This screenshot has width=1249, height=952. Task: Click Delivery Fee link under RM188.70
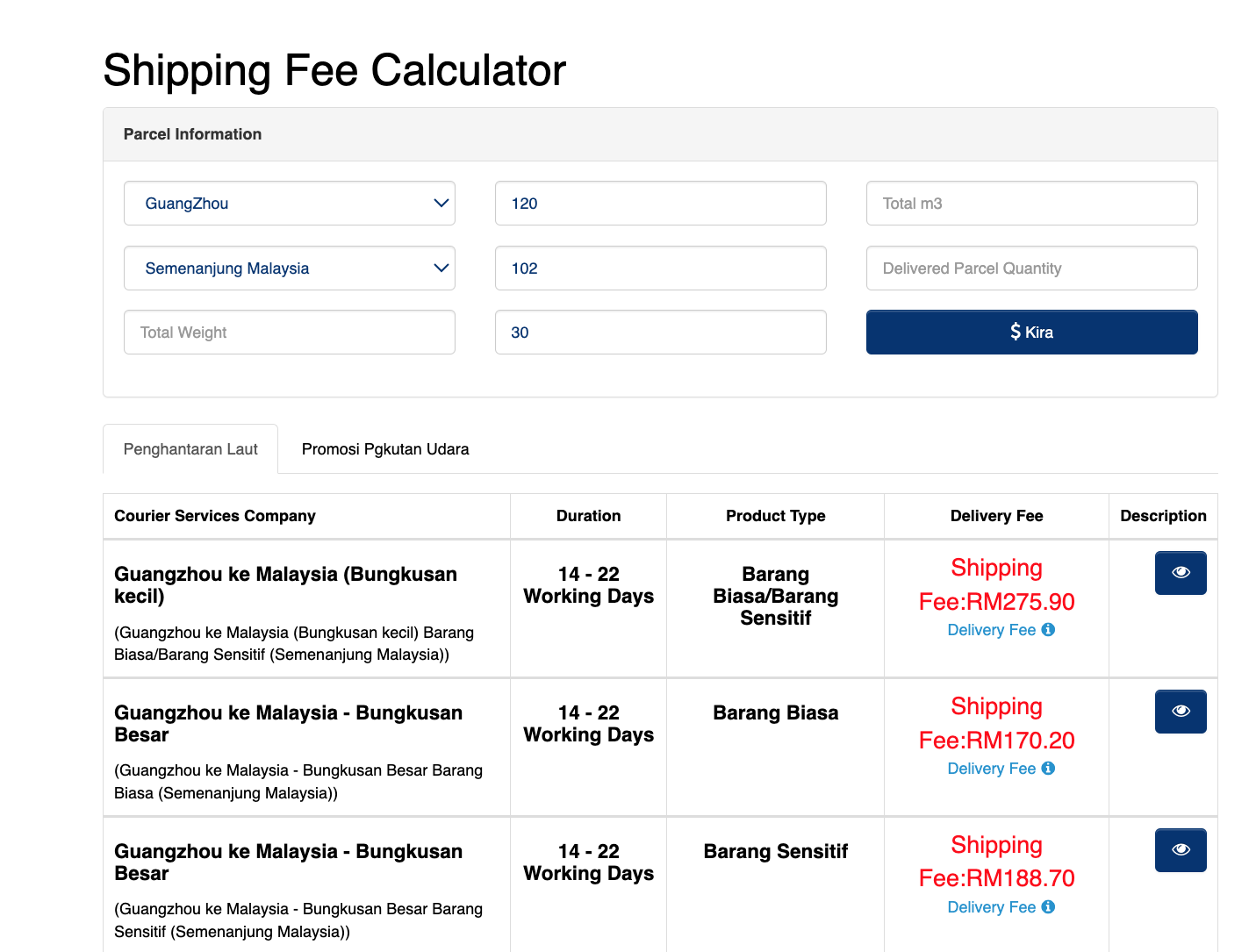pyautogui.click(x=991, y=907)
